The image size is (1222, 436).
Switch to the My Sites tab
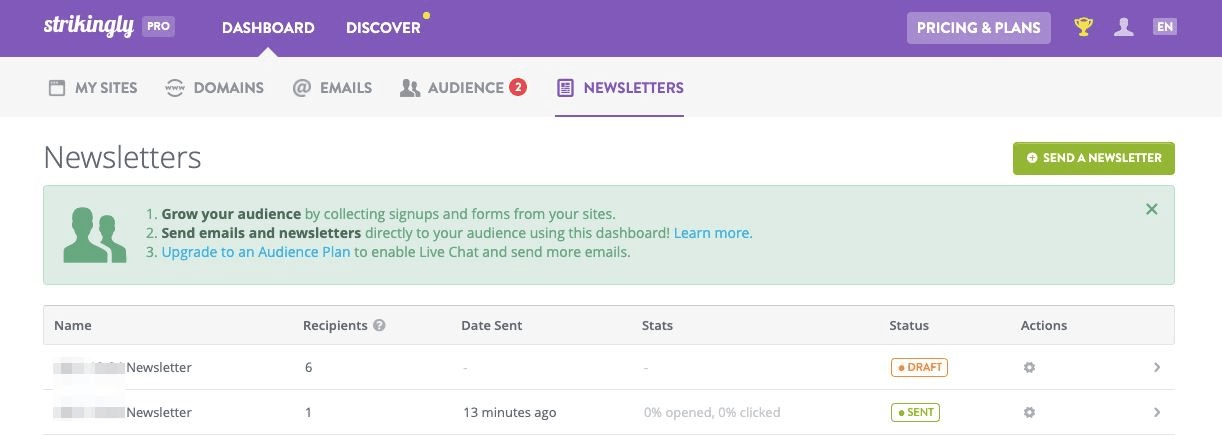93,88
